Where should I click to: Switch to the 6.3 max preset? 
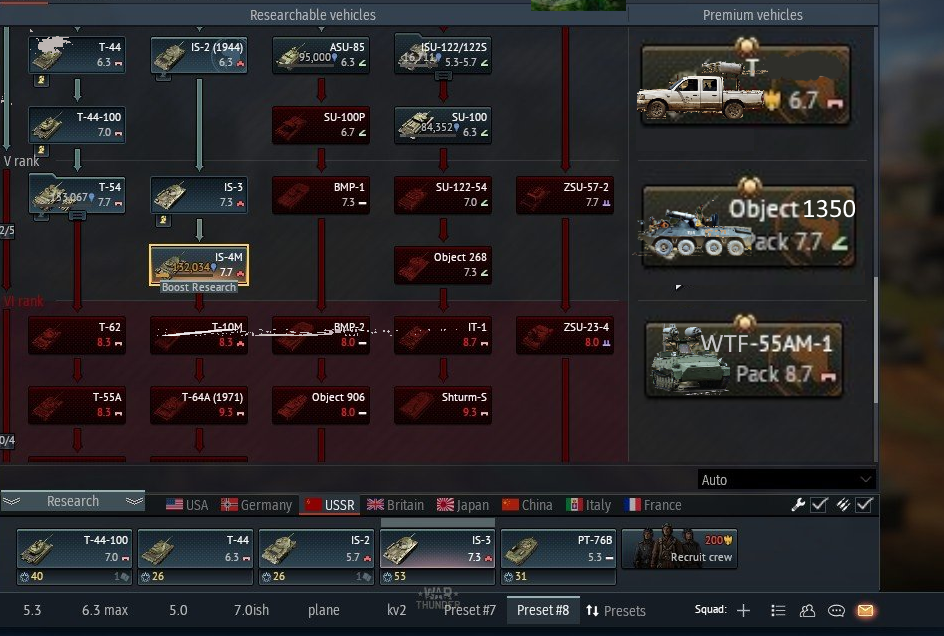pyautogui.click(x=105, y=610)
